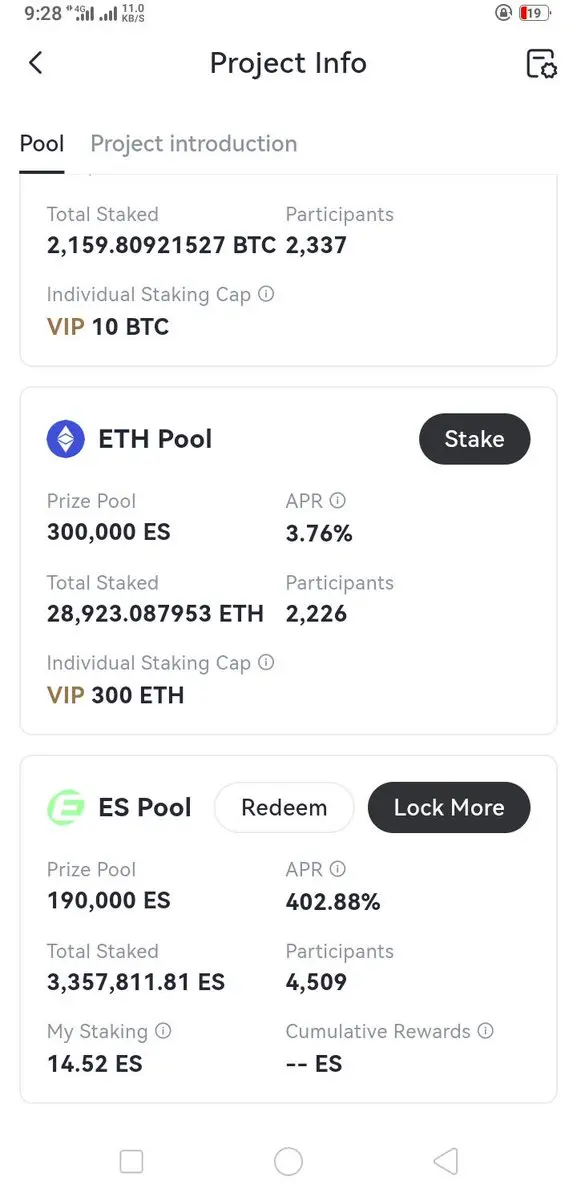Tap info icon by ETH Individual Staking Cap
Image resolution: width=577 pixels, height=1200 pixels.
(266, 663)
